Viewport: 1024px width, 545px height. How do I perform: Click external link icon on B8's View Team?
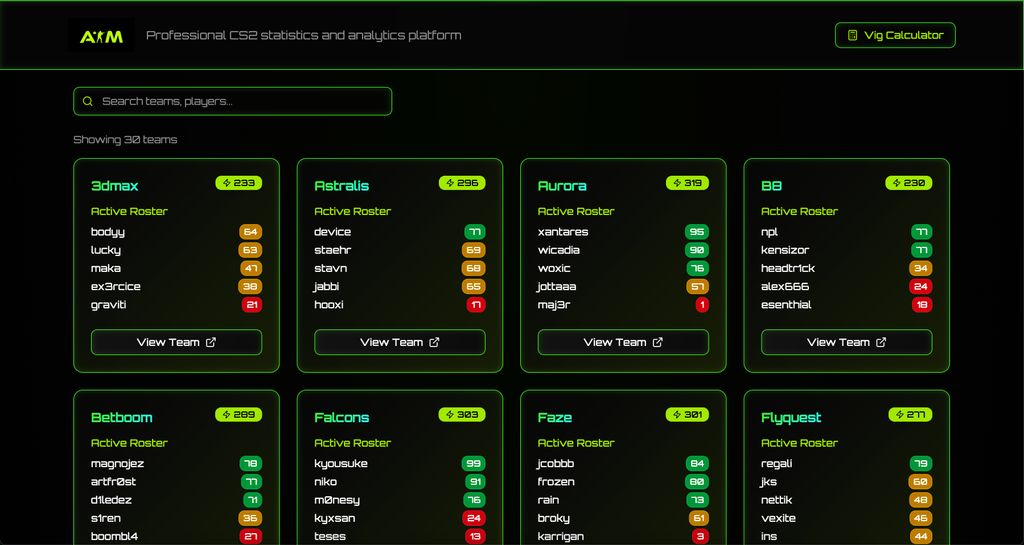[881, 342]
